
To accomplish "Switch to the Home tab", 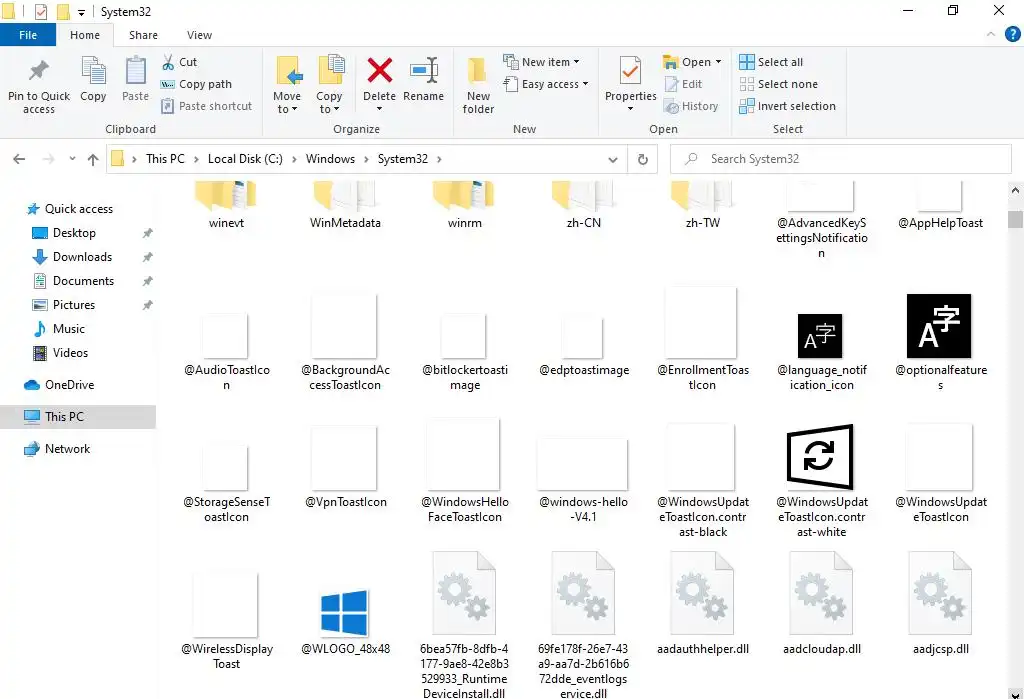I will pyautogui.click(x=85, y=35).
